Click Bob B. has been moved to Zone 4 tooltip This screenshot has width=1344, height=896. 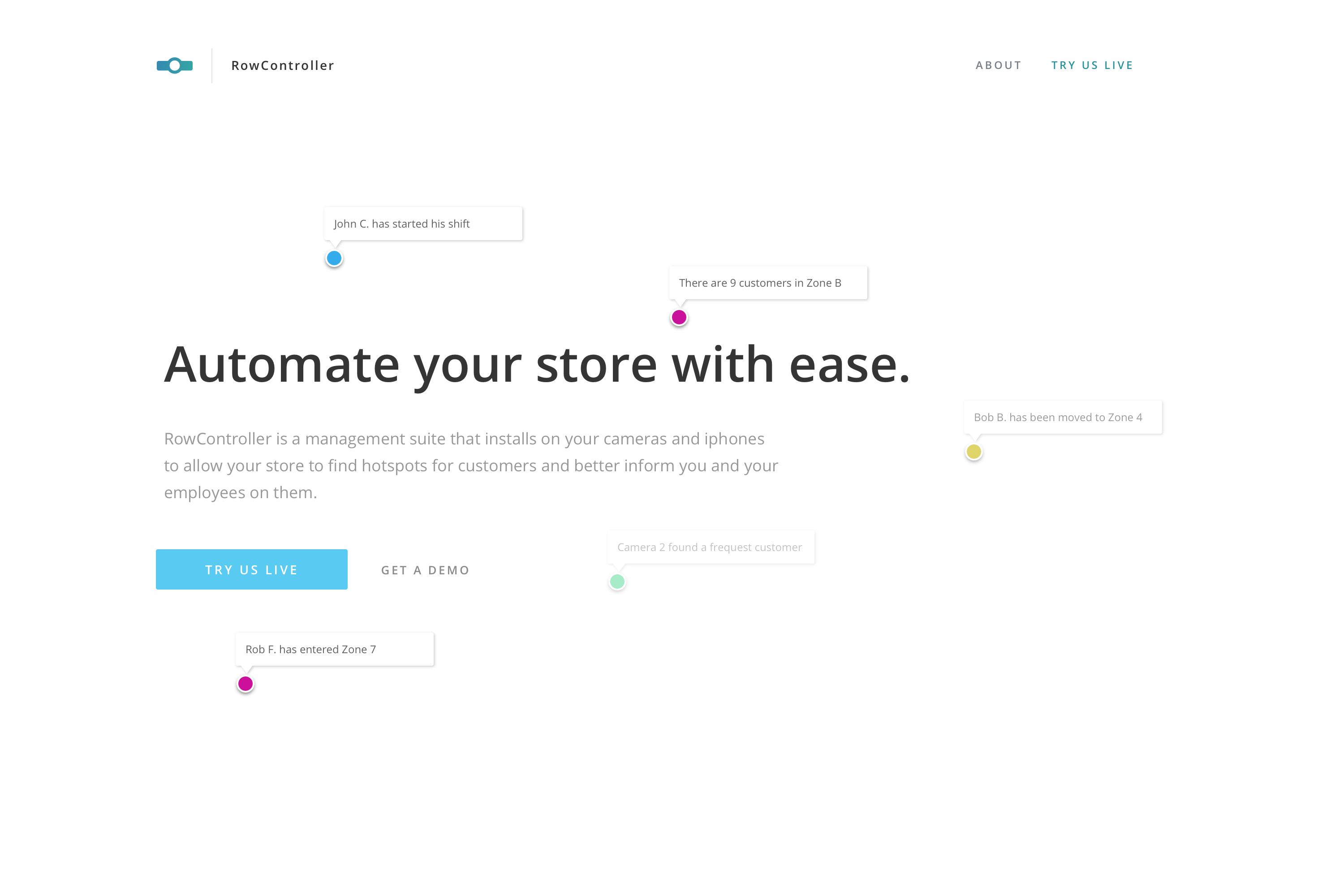click(1062, 417)
